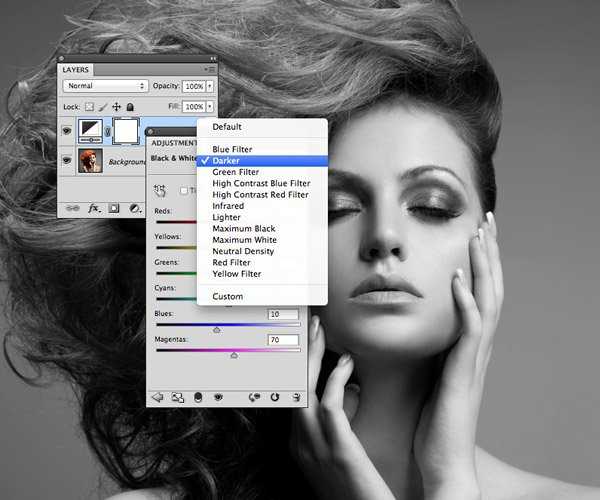Open the Normal blend mode dropdown
Screen dimensions: 600x500
click(x=105, y=86)
